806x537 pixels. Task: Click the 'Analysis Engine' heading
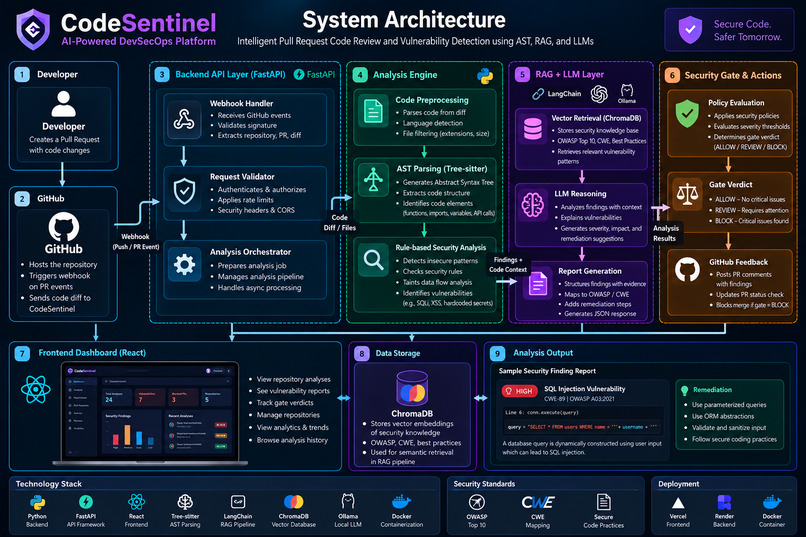(405, 75)
